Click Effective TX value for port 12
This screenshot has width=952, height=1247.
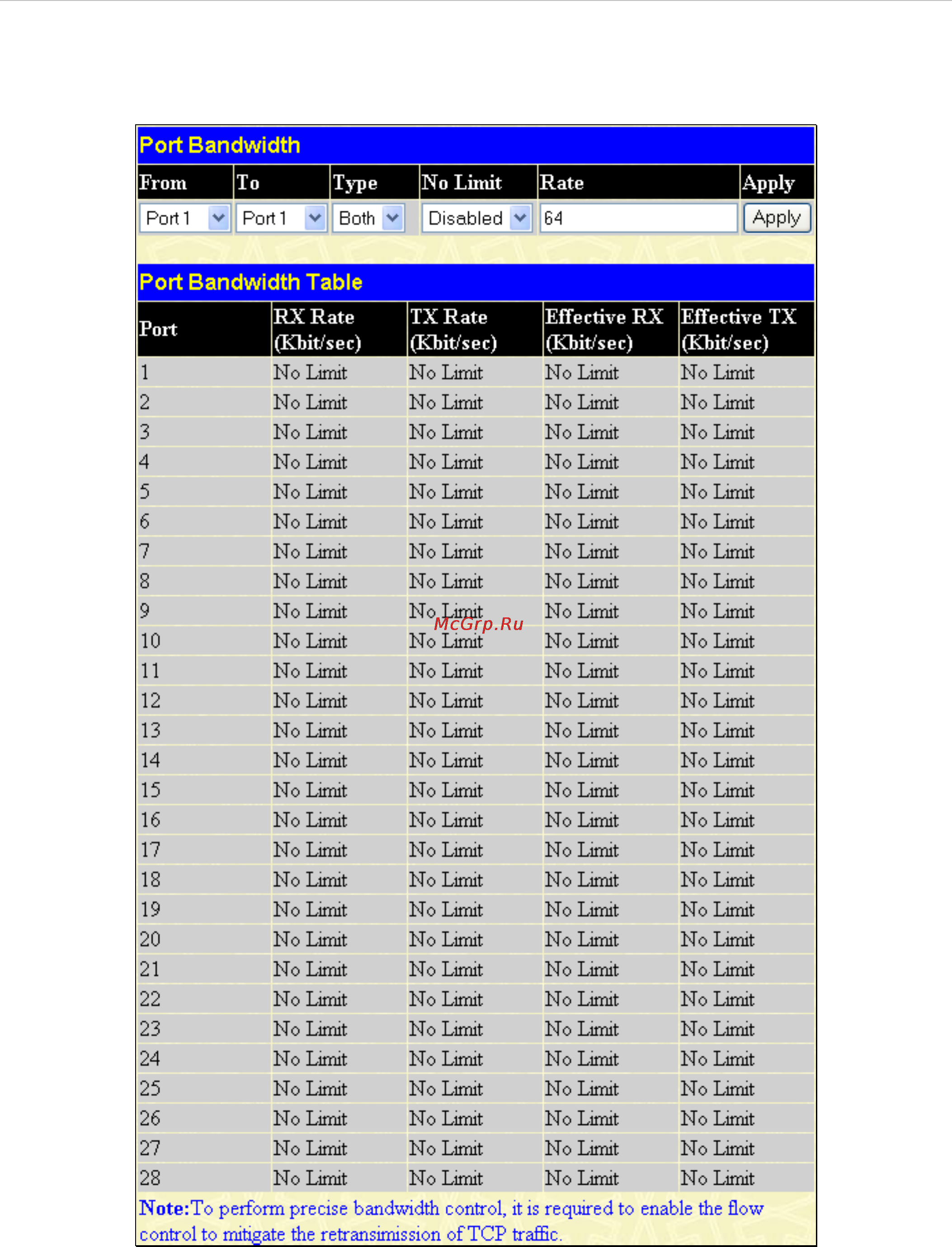click(x=718, y=700)
